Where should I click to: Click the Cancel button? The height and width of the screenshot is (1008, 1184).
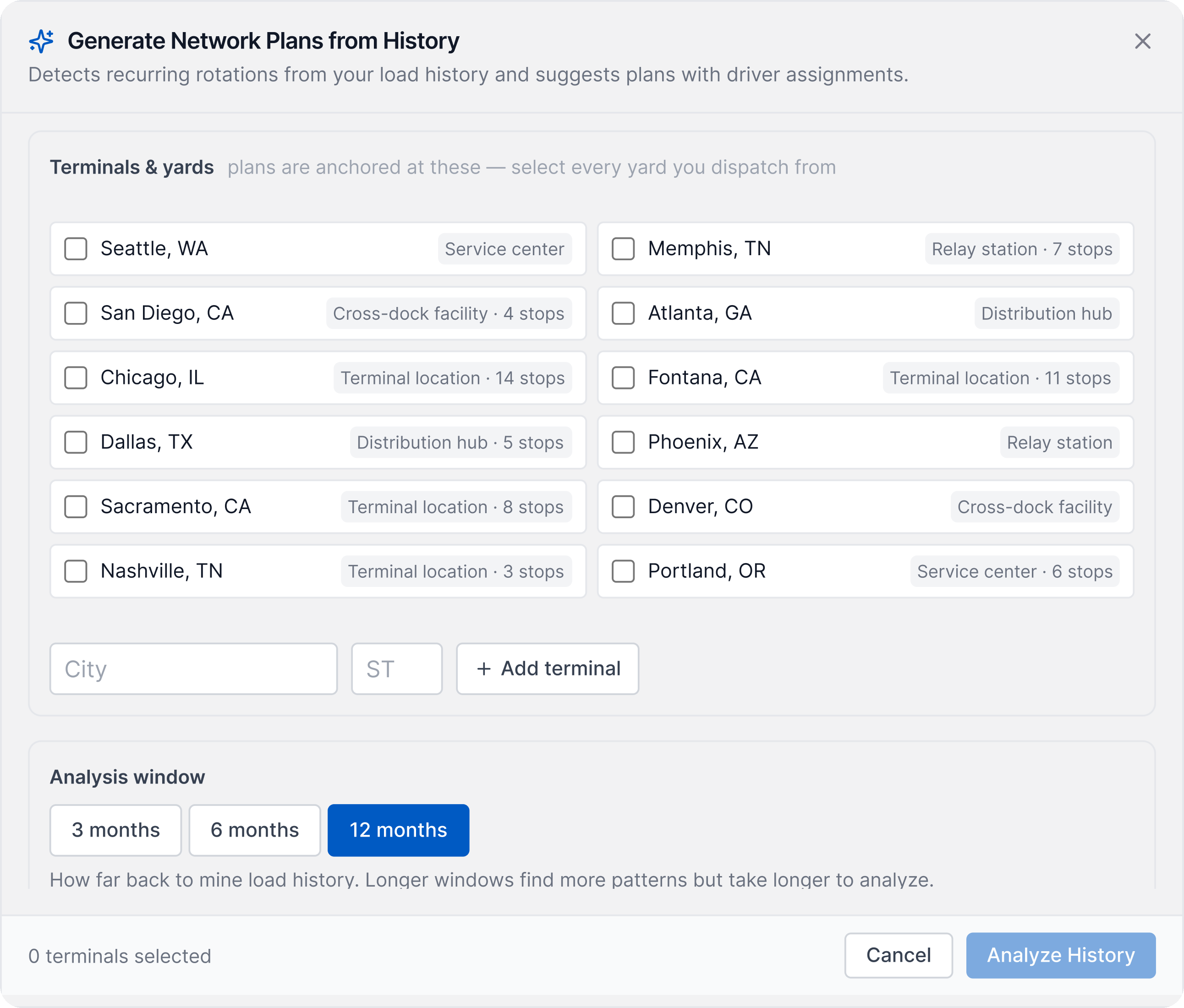click(x=898, y=955)
